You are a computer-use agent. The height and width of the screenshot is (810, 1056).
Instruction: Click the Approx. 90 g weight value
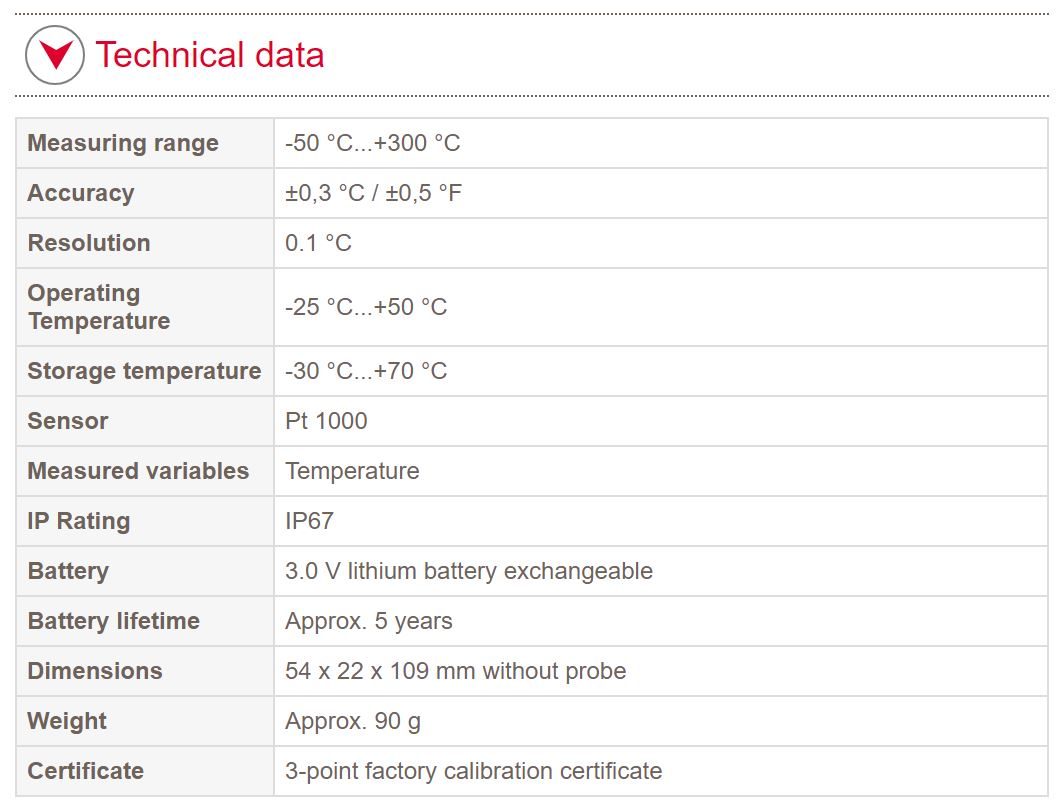tap(352, 721)
